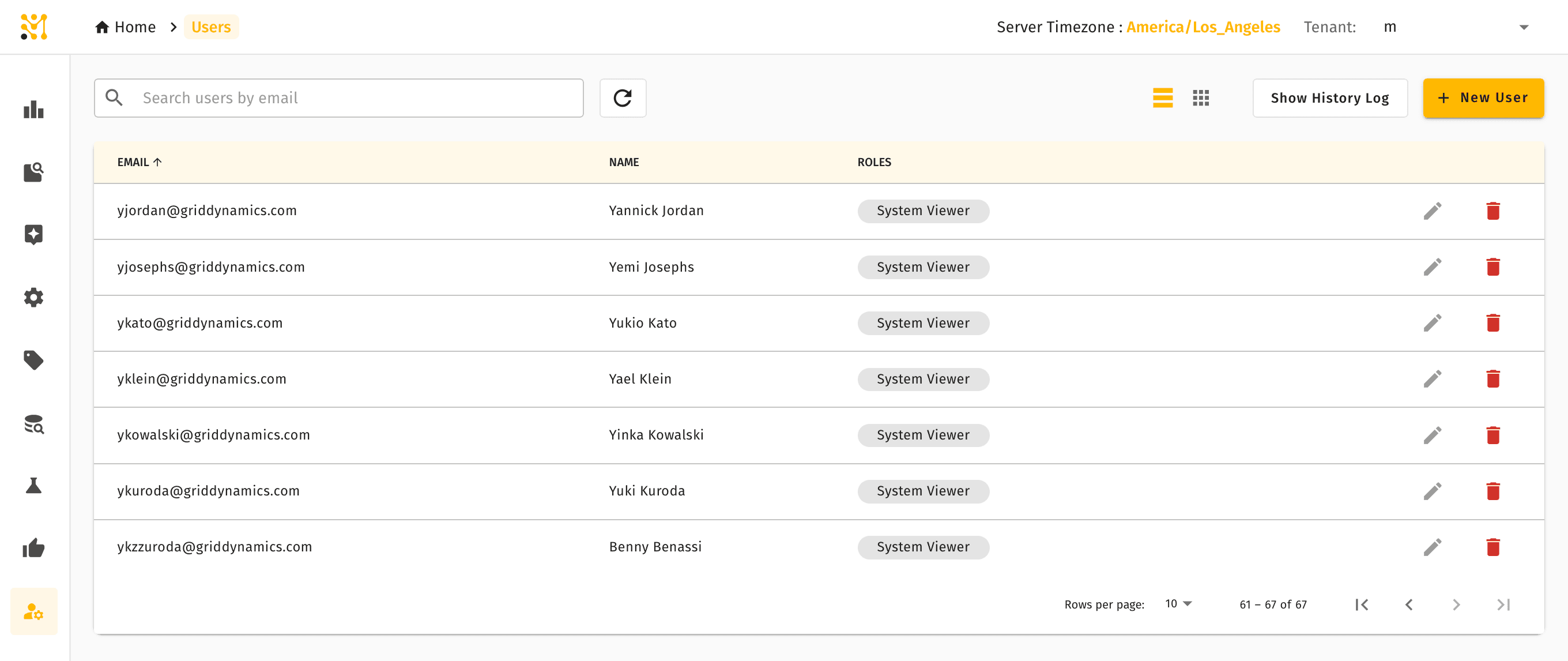Delete user yjordan@griddynamics.com
The image size is (1568, 661).
pos(1493,212)
